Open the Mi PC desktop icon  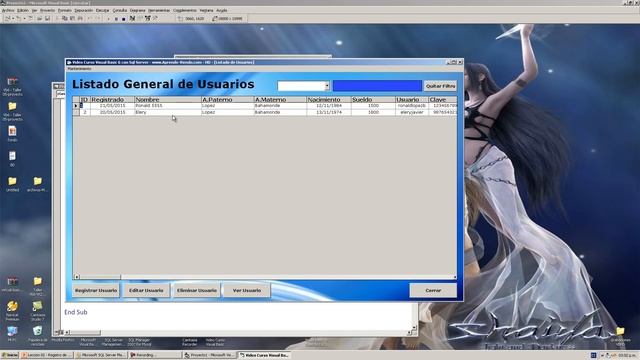(12, 333)
